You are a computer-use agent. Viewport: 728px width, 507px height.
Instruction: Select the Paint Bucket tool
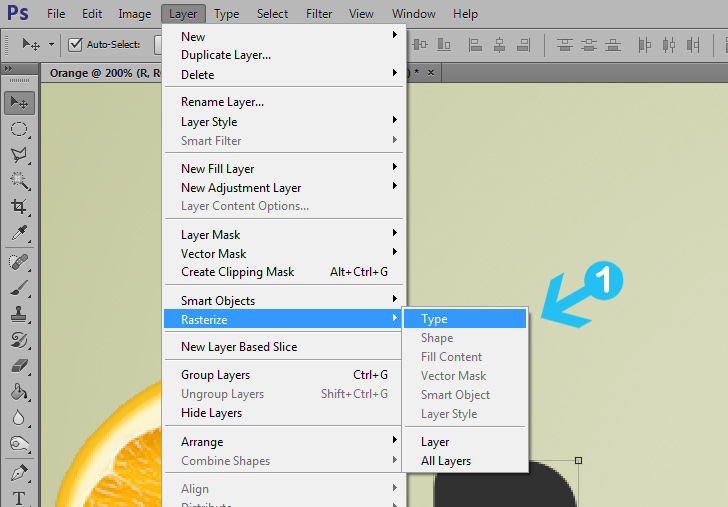tap(19, 392)
